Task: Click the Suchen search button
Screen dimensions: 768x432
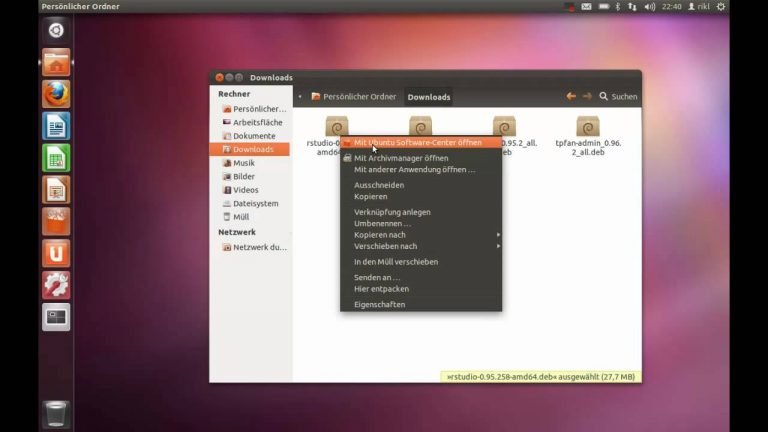Action: pos(618,96)
